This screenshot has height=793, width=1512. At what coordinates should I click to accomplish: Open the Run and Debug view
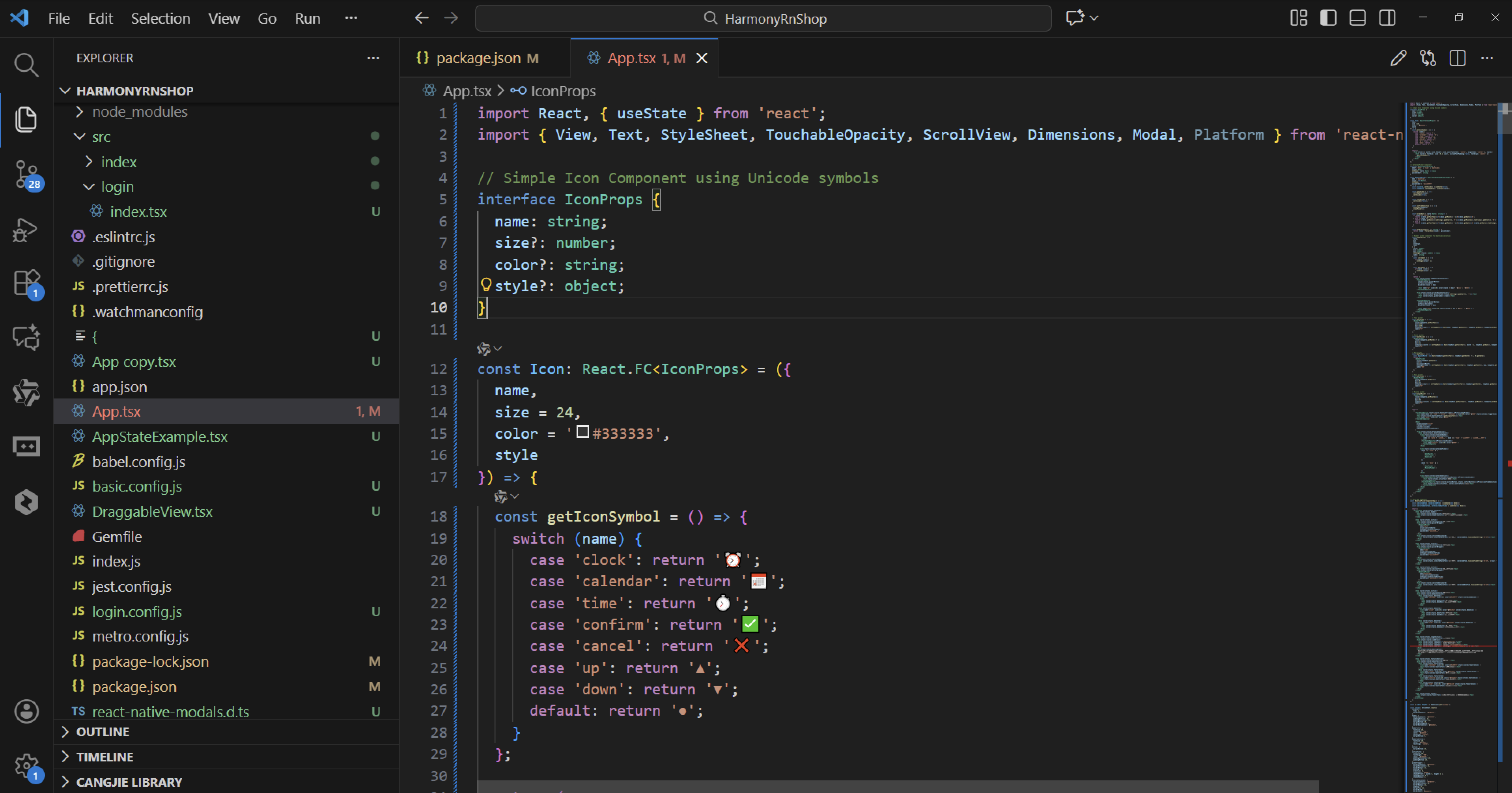pos(26,229)
